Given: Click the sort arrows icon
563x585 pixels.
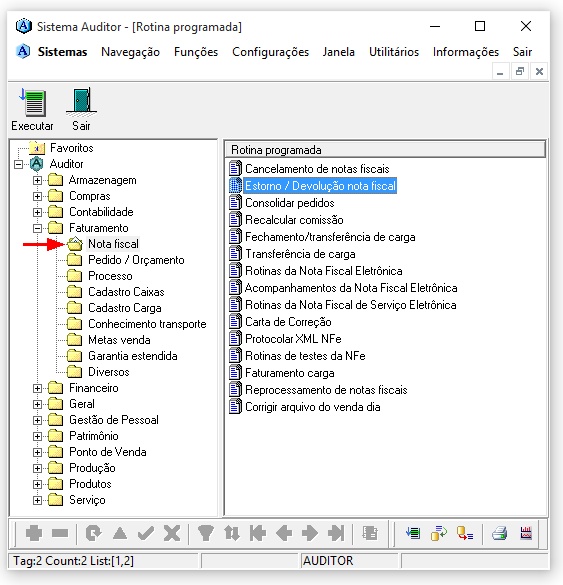Looking at the screenshot, I should click(x=232, y=533).
